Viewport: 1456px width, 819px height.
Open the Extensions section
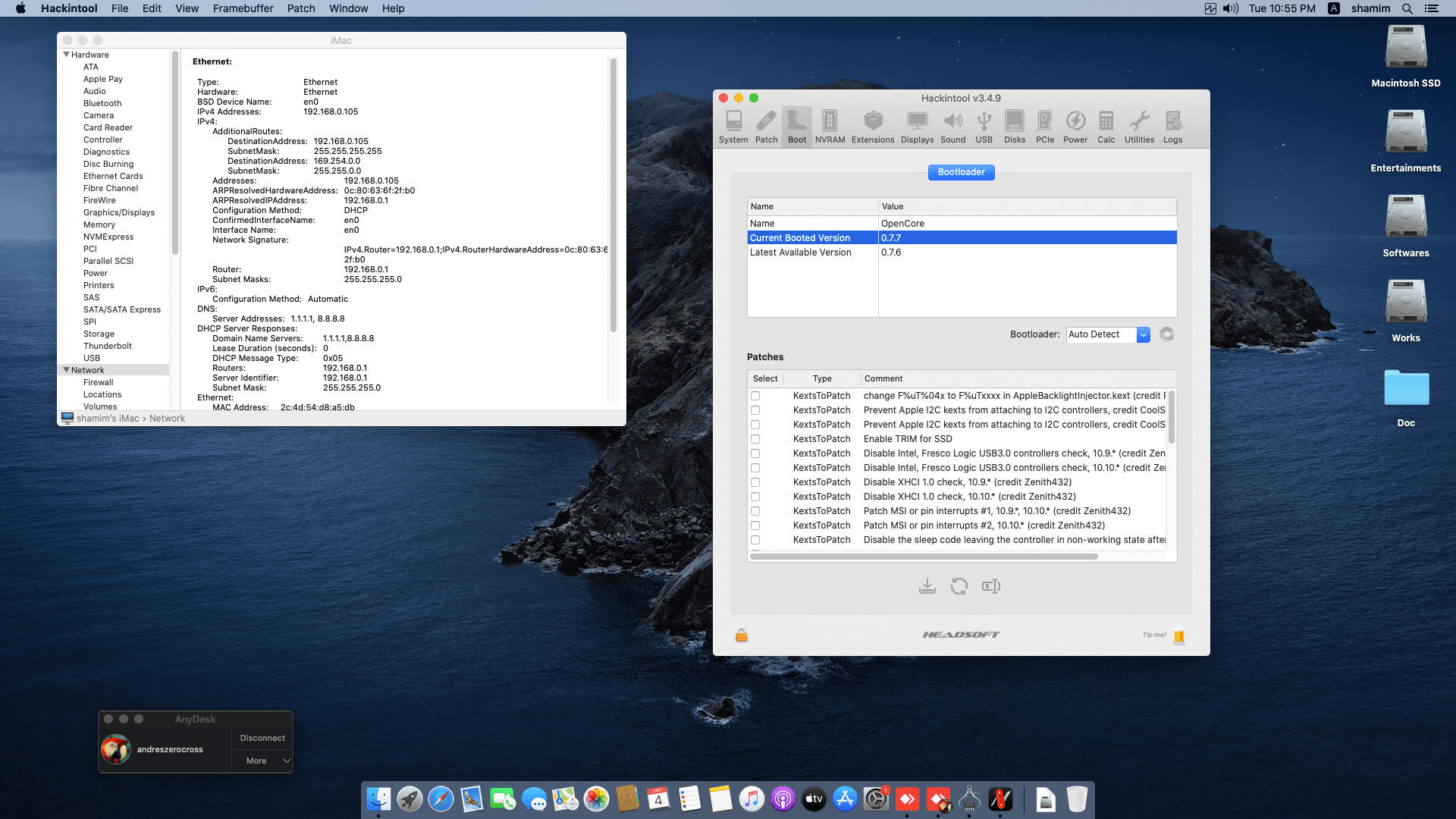pyautogui.click(x=873, y=127)
